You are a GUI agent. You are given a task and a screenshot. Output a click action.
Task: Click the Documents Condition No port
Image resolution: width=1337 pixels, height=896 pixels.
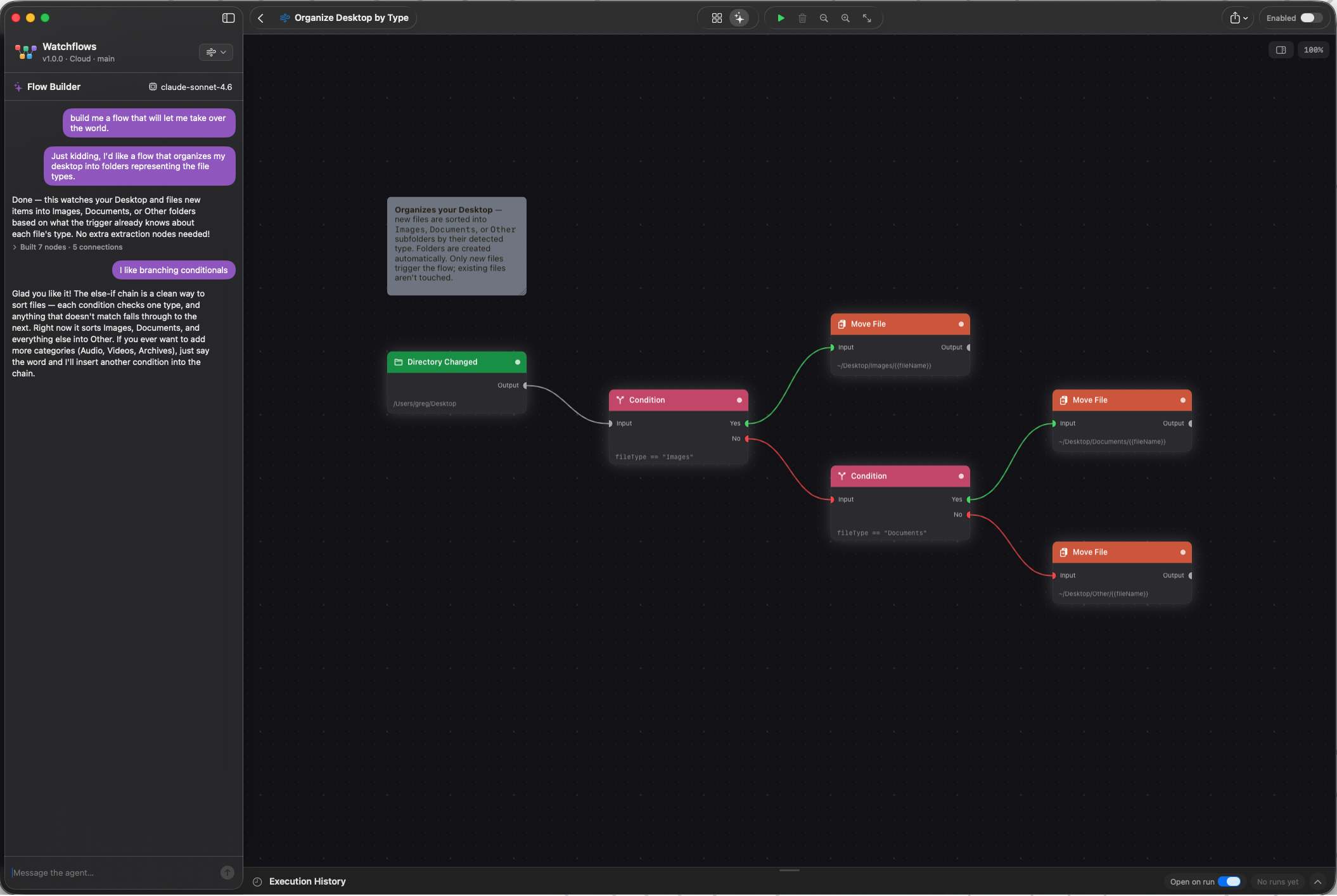coord(969,515)
